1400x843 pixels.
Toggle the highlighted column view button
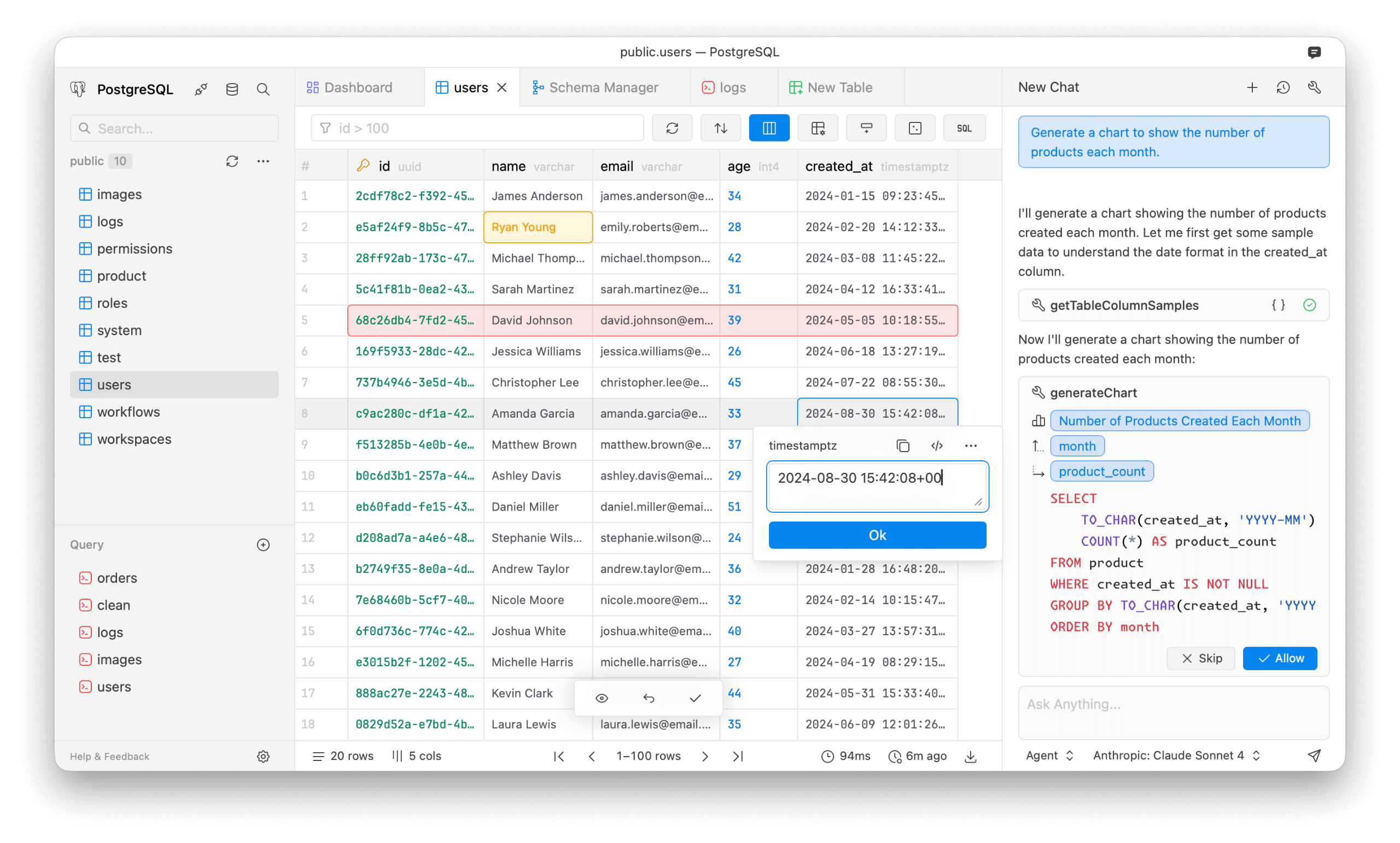[769, 128]
